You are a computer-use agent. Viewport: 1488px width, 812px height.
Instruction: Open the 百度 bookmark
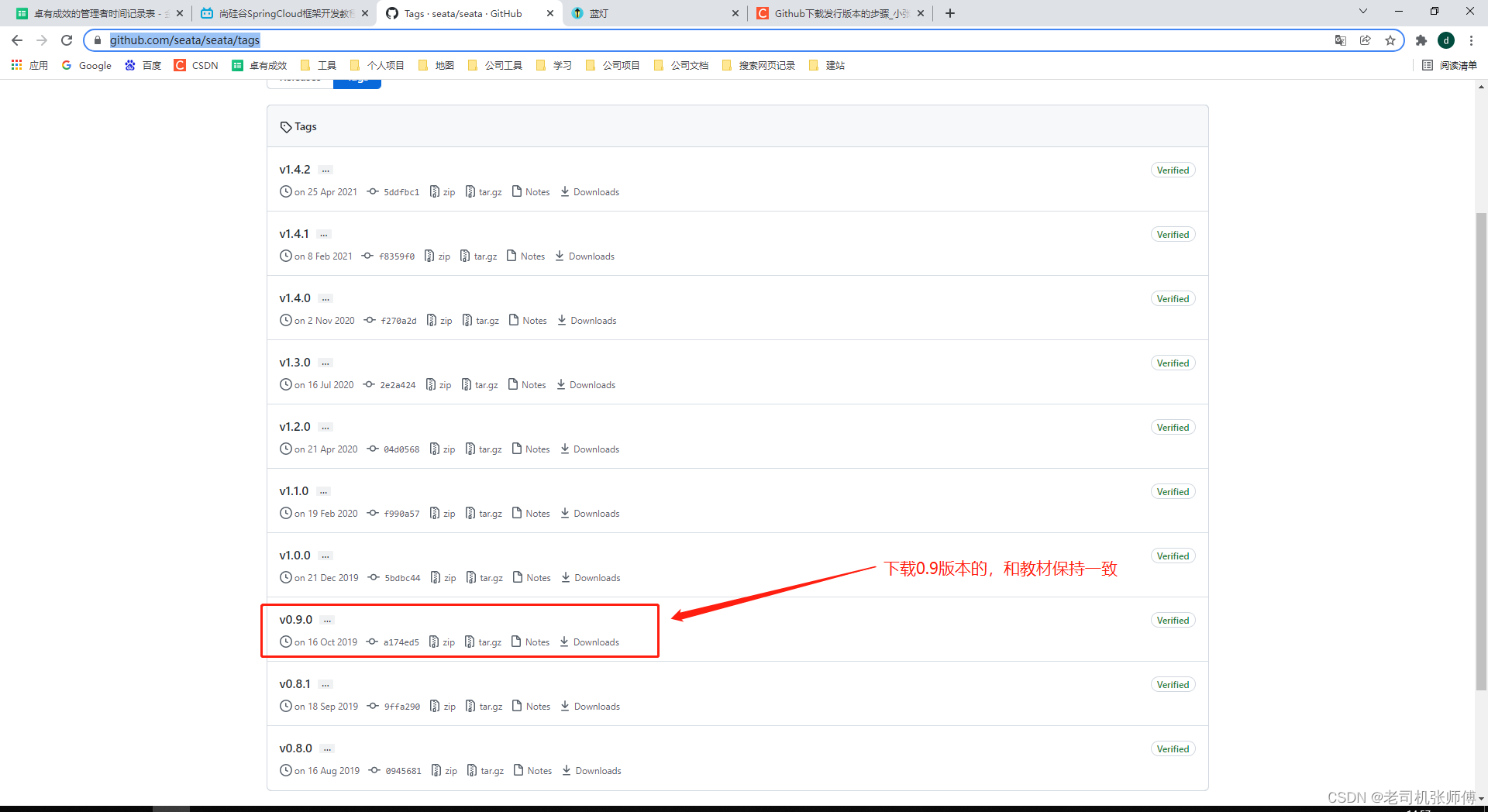point(143,65)
